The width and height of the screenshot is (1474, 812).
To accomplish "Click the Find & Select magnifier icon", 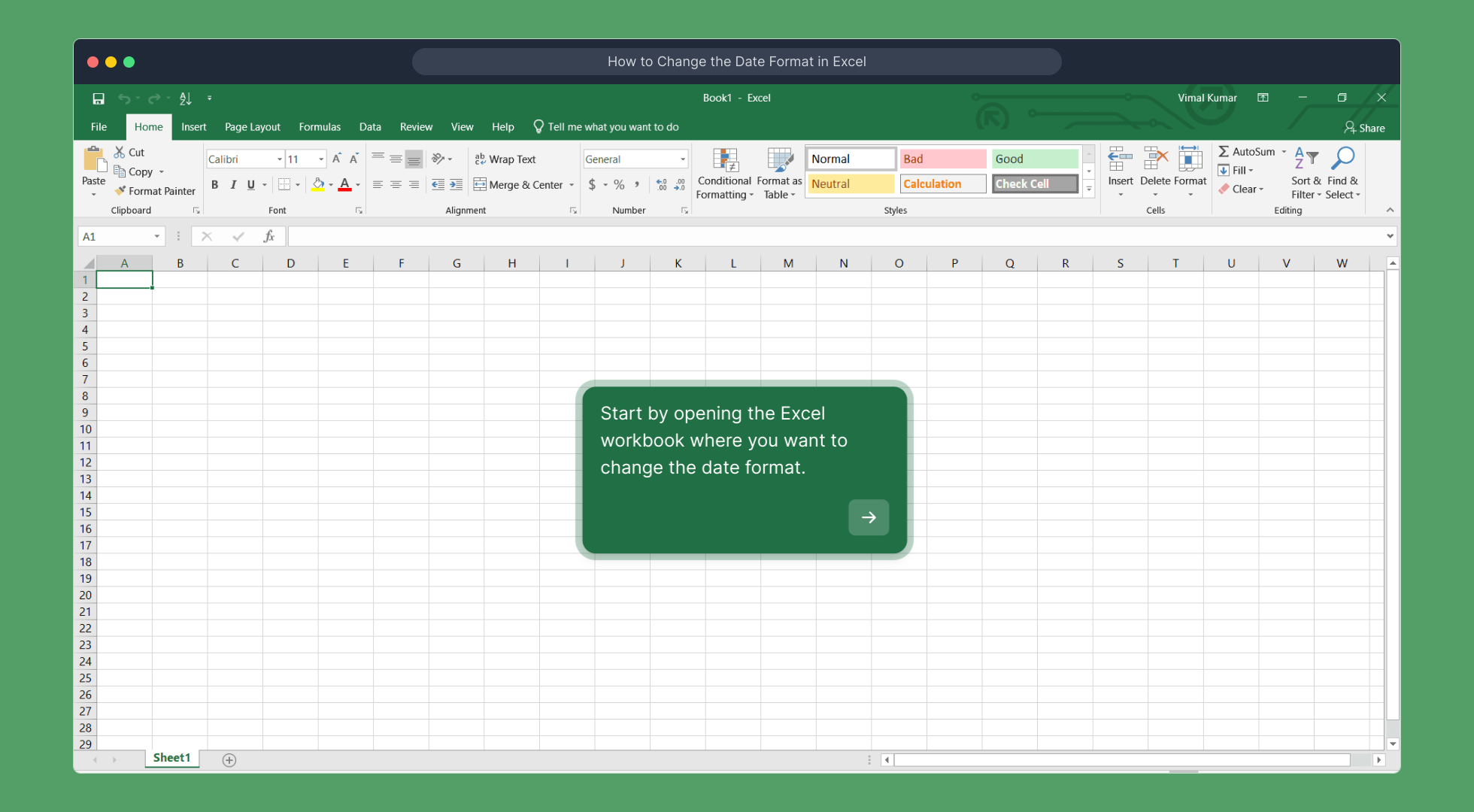I will click(x=1342, y=159).
